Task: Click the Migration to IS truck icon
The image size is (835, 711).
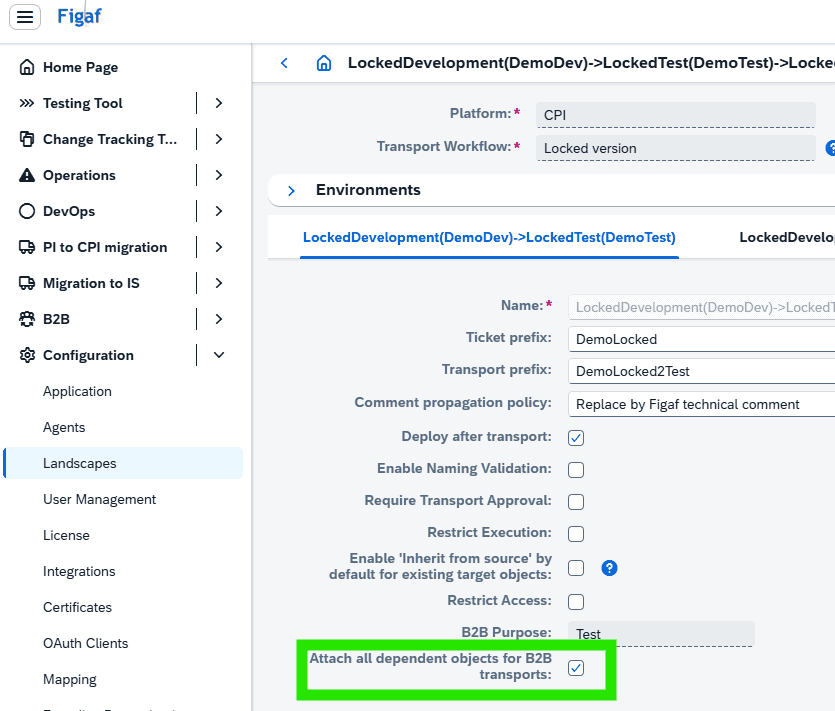Action: [x=27, y=283]
